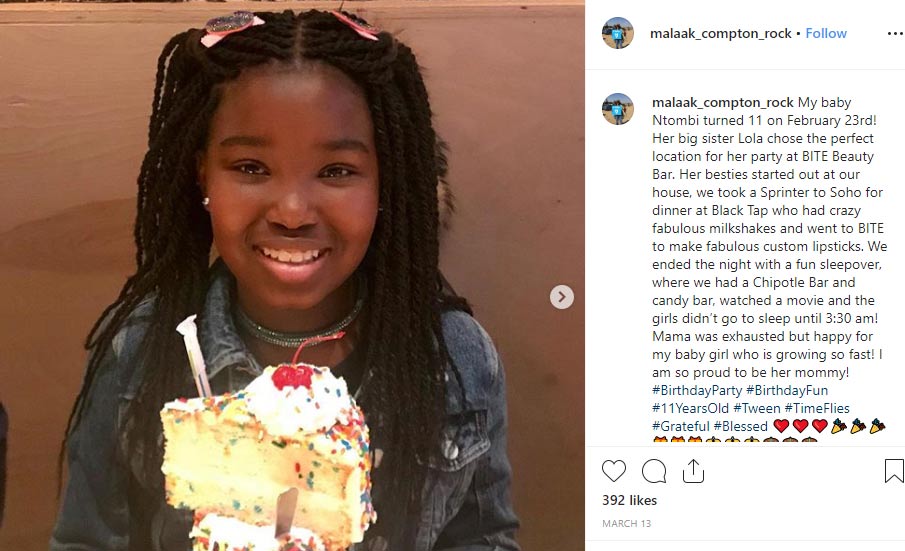Open the malaak_compton_rock username in the caption

tap(723, 102)
